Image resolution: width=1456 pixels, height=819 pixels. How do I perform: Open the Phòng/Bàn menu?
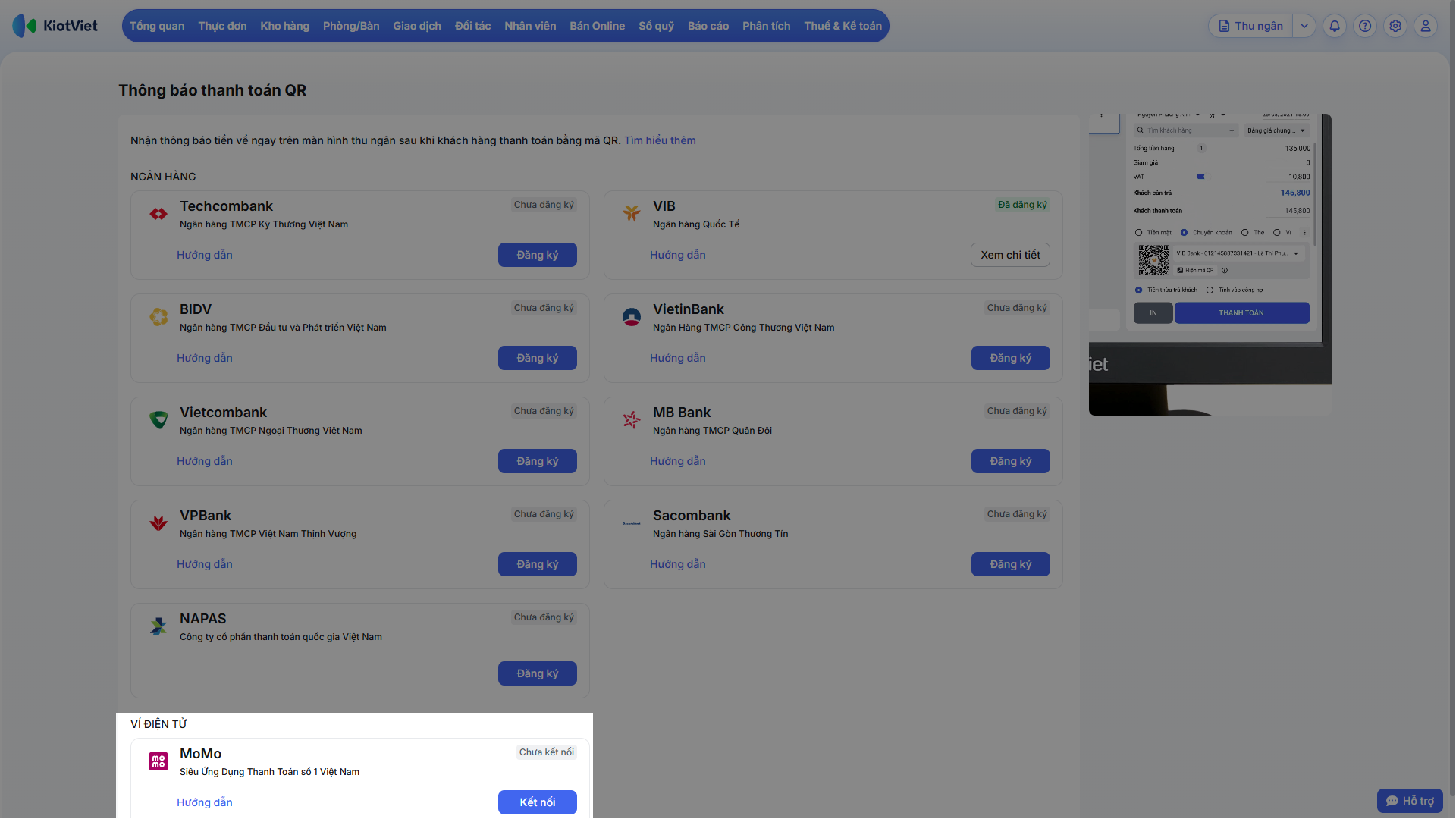(351, 26)
